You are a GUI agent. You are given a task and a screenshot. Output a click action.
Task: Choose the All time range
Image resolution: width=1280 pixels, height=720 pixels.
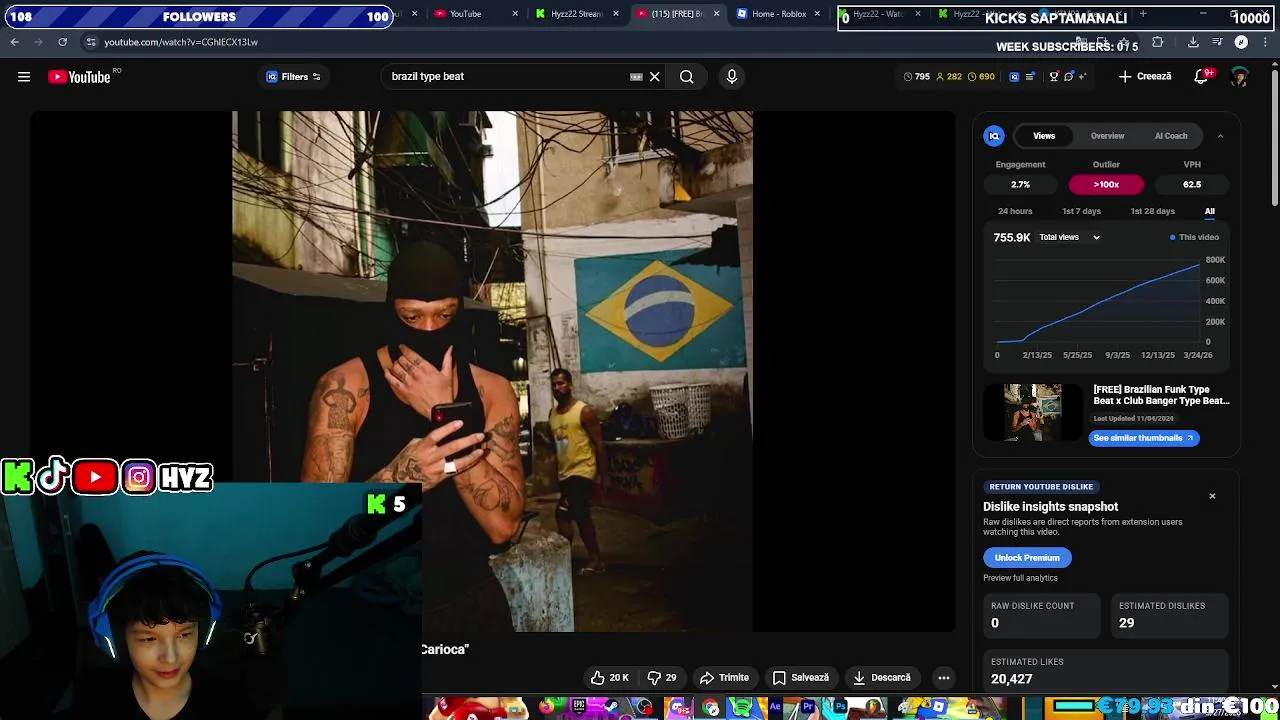pyautogui.click(x=1209, y=211)
